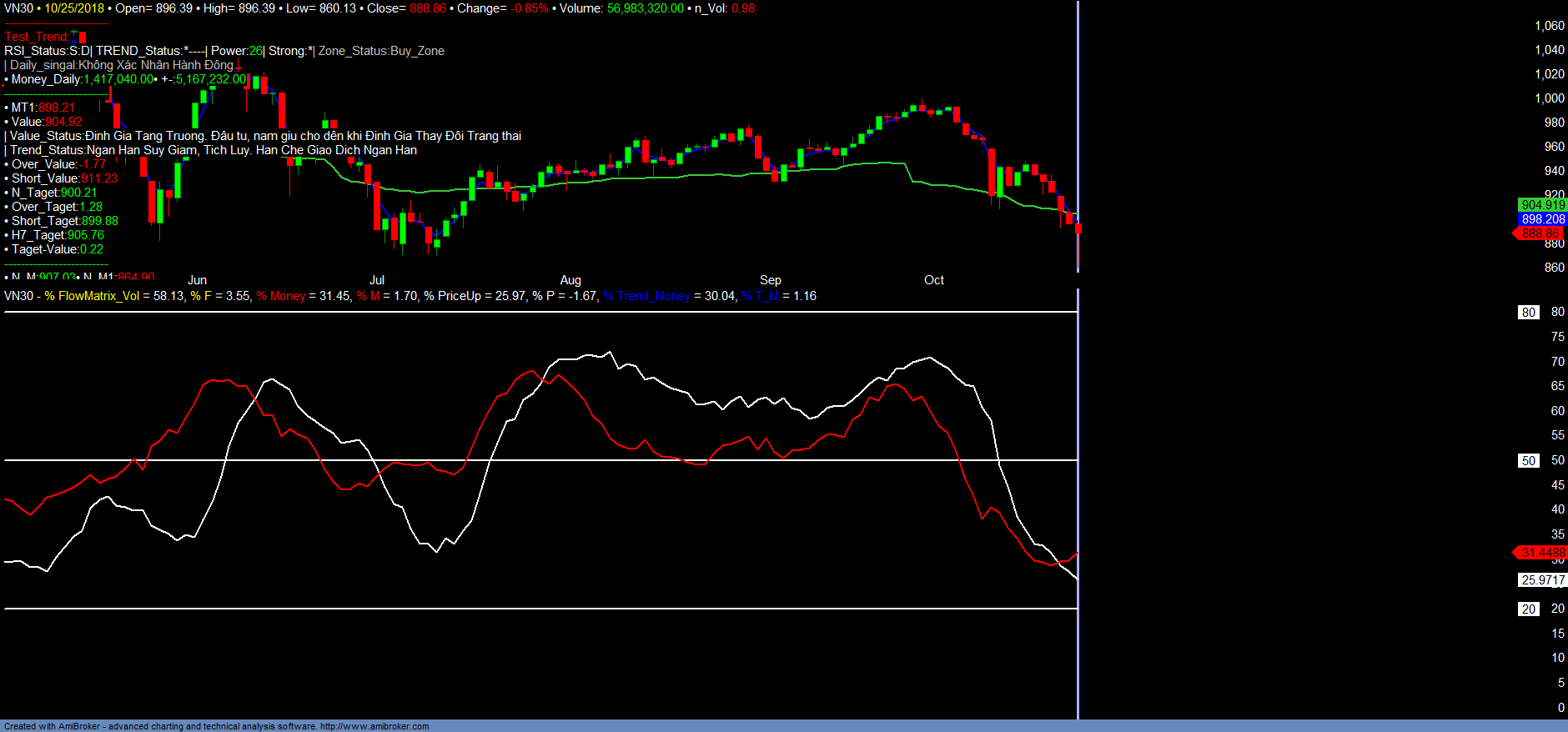Click the Aug month marker on axis
The width and height of the screenshot is (1568, 732).
(x=570, y=280)
